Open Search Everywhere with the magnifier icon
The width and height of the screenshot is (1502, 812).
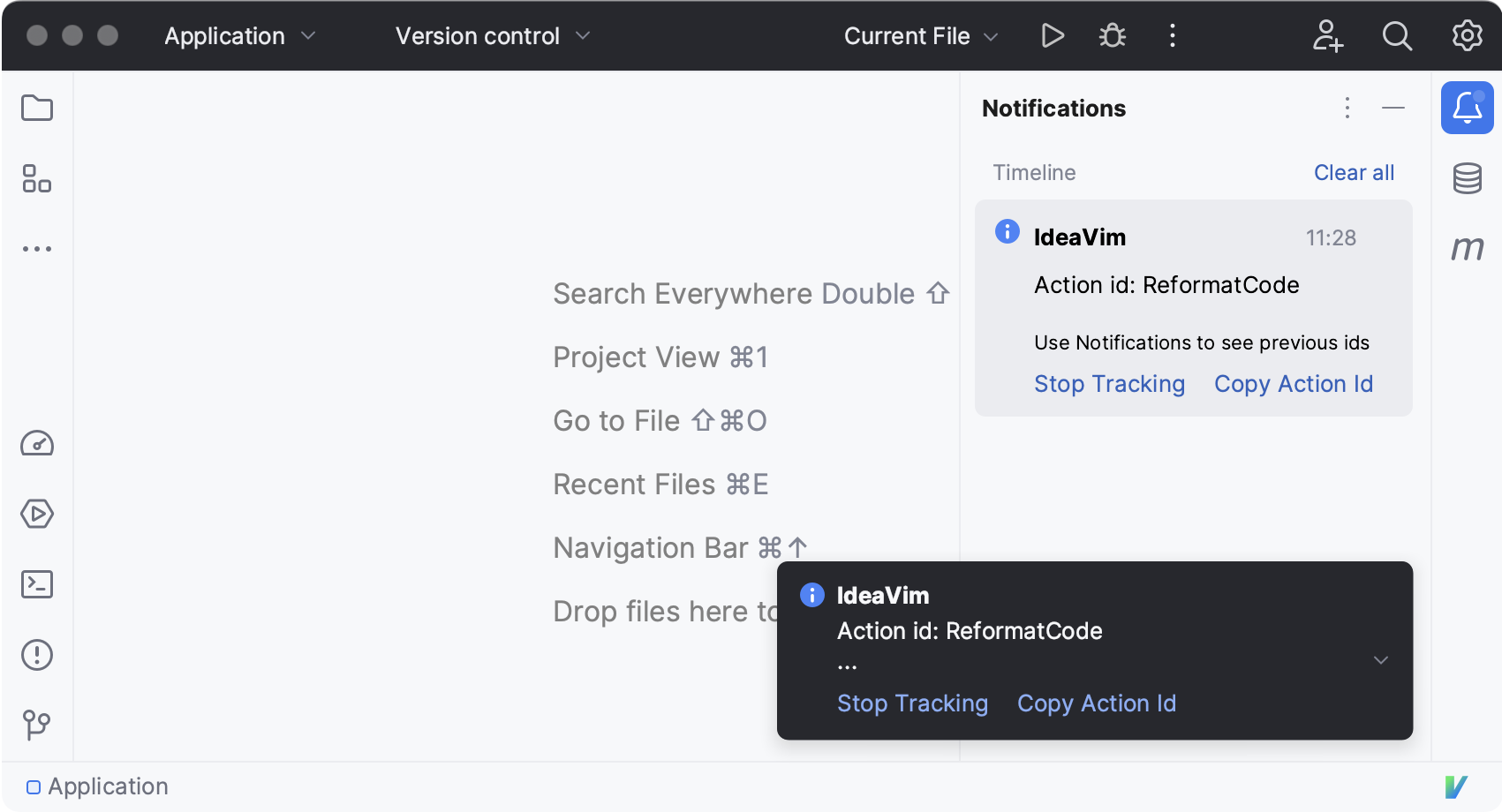pyautogui.click(x=1398, y=36)
